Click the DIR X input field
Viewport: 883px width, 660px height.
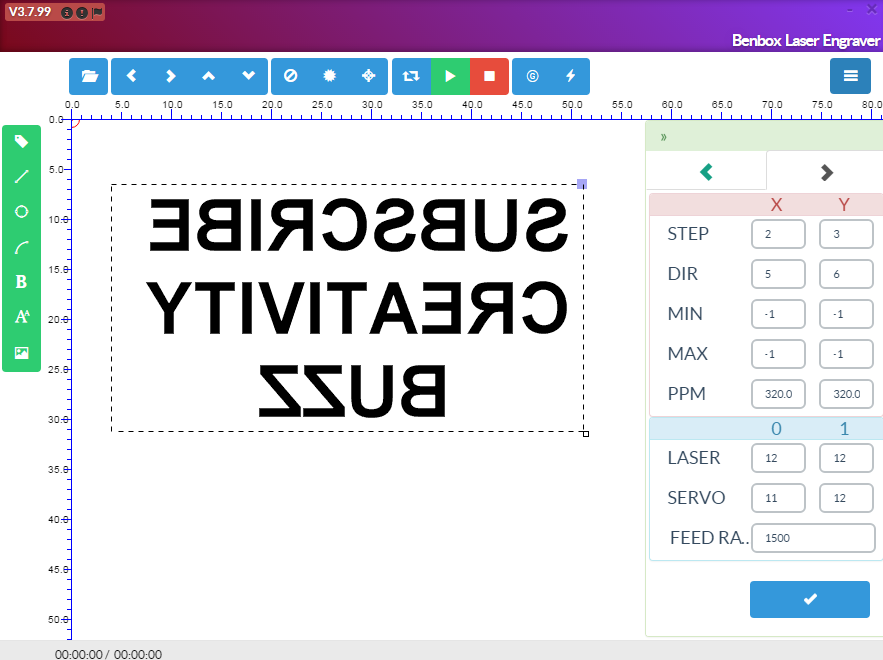point(778,274)
